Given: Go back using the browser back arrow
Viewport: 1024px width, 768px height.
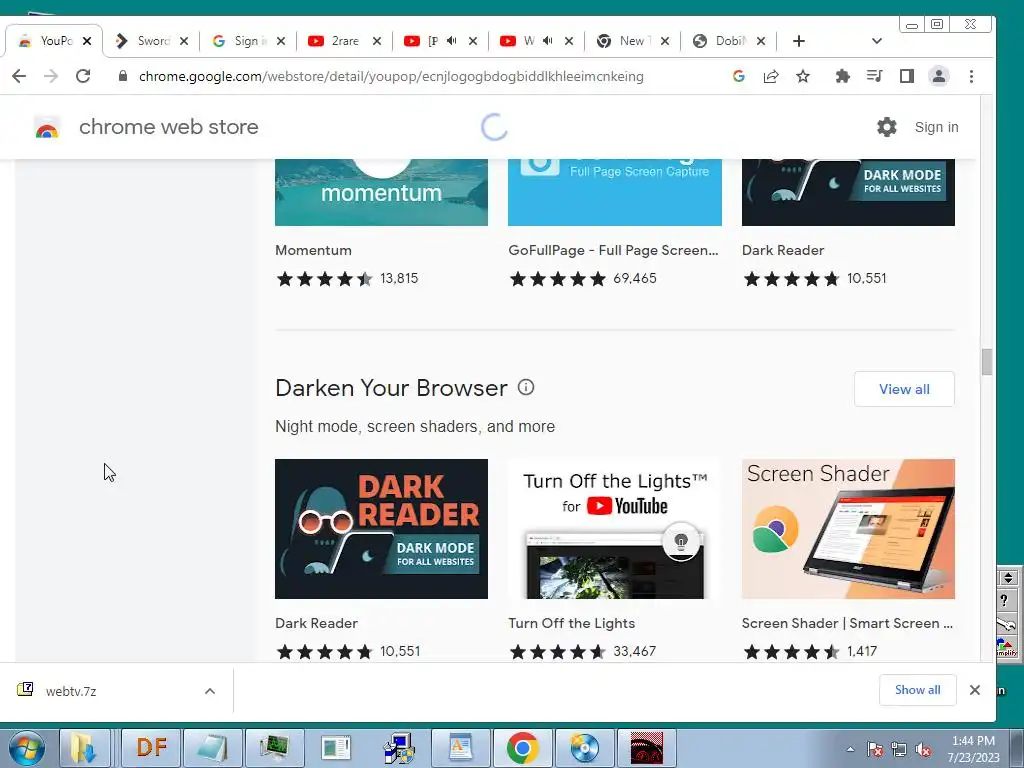Looking at the screenshot, I should pyautogui.click(x=19, y=76).
